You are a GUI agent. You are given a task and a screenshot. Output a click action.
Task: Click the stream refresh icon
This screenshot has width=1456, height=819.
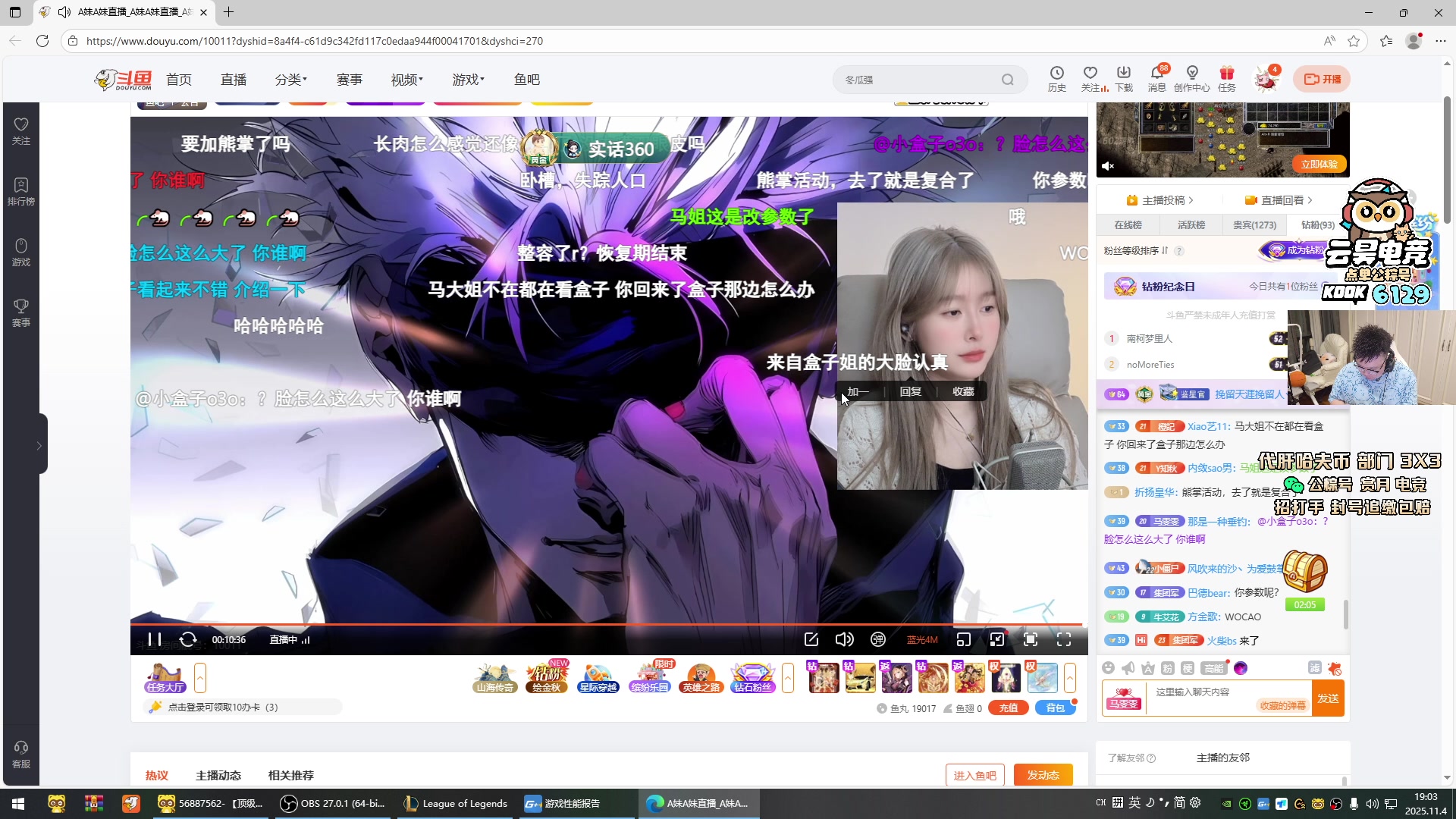188,639
